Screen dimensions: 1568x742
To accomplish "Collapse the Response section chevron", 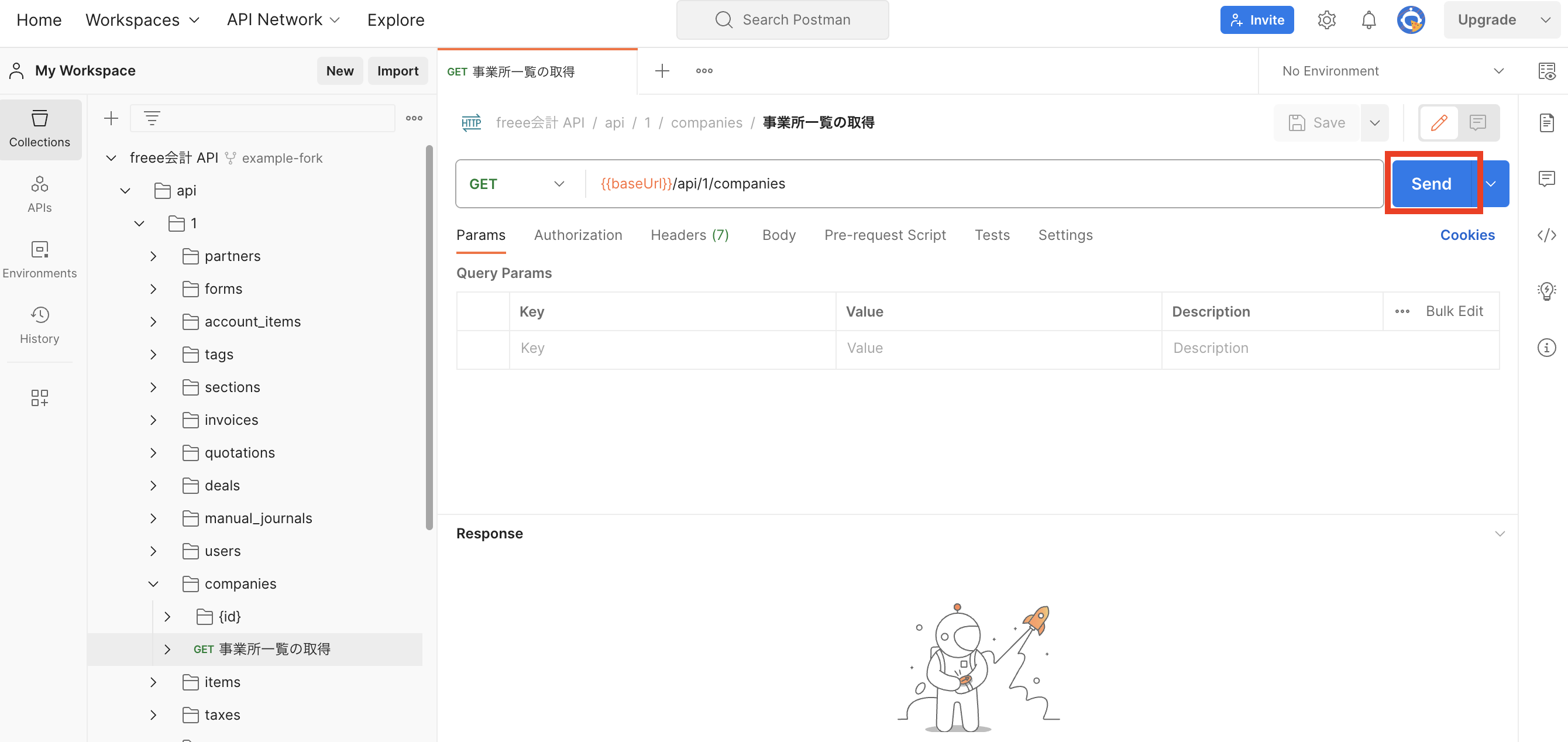I will pos(1501,533).
